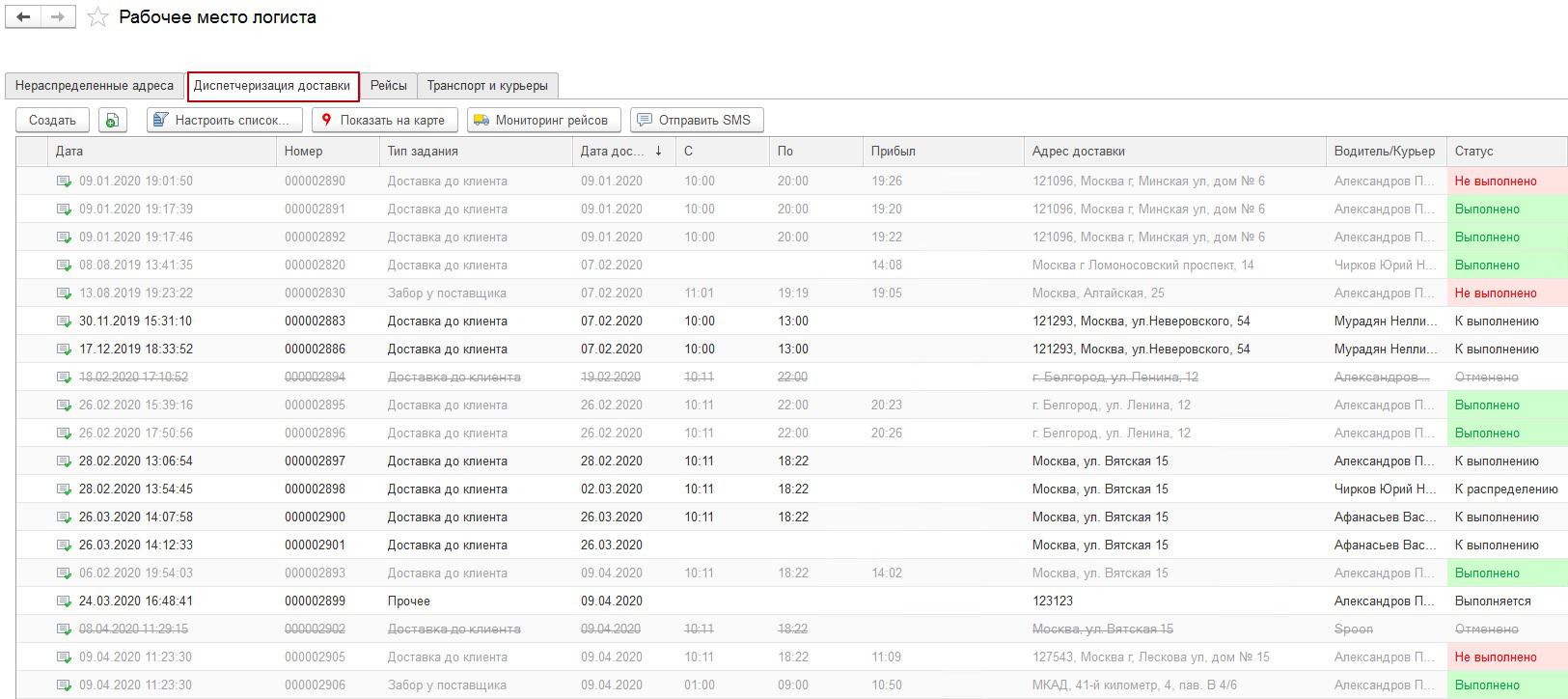Click address 123123 cell
Viewport: 1568px width, 699px height.
click(x=1175, y=601)
